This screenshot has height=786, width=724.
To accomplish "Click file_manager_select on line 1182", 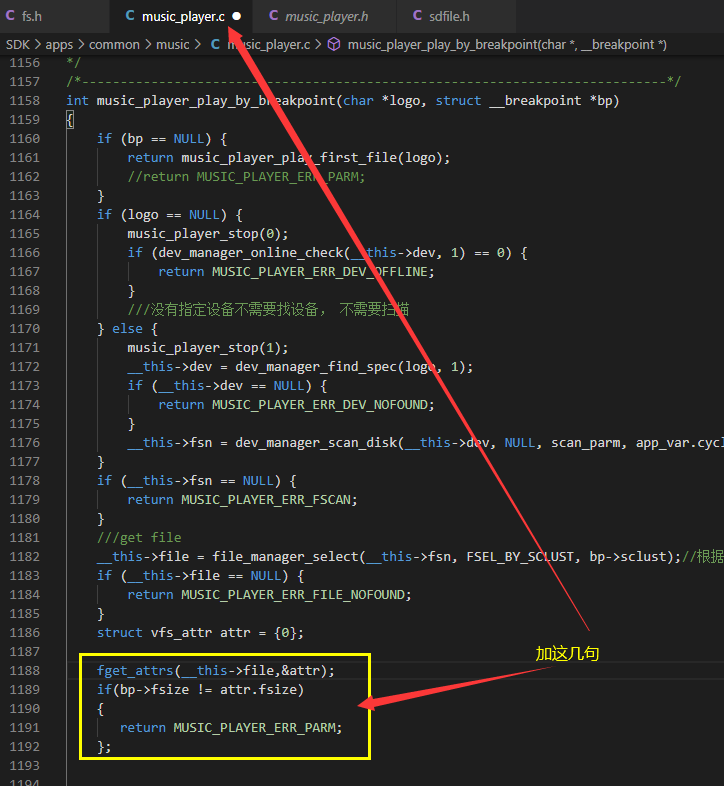I will (x=285, y=557).
